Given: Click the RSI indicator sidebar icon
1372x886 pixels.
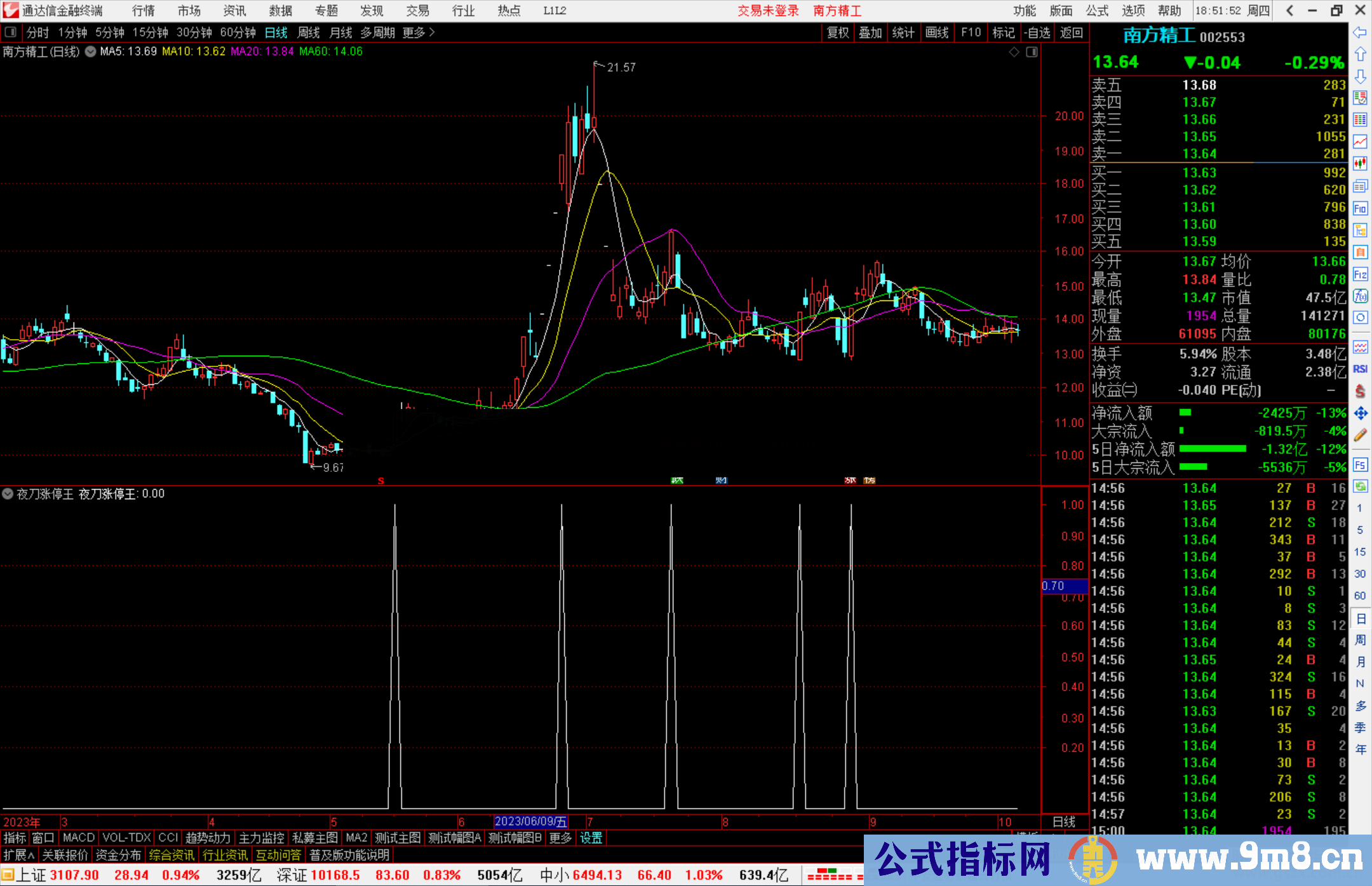Looking at the screenshot, I should pos(1360,369).
